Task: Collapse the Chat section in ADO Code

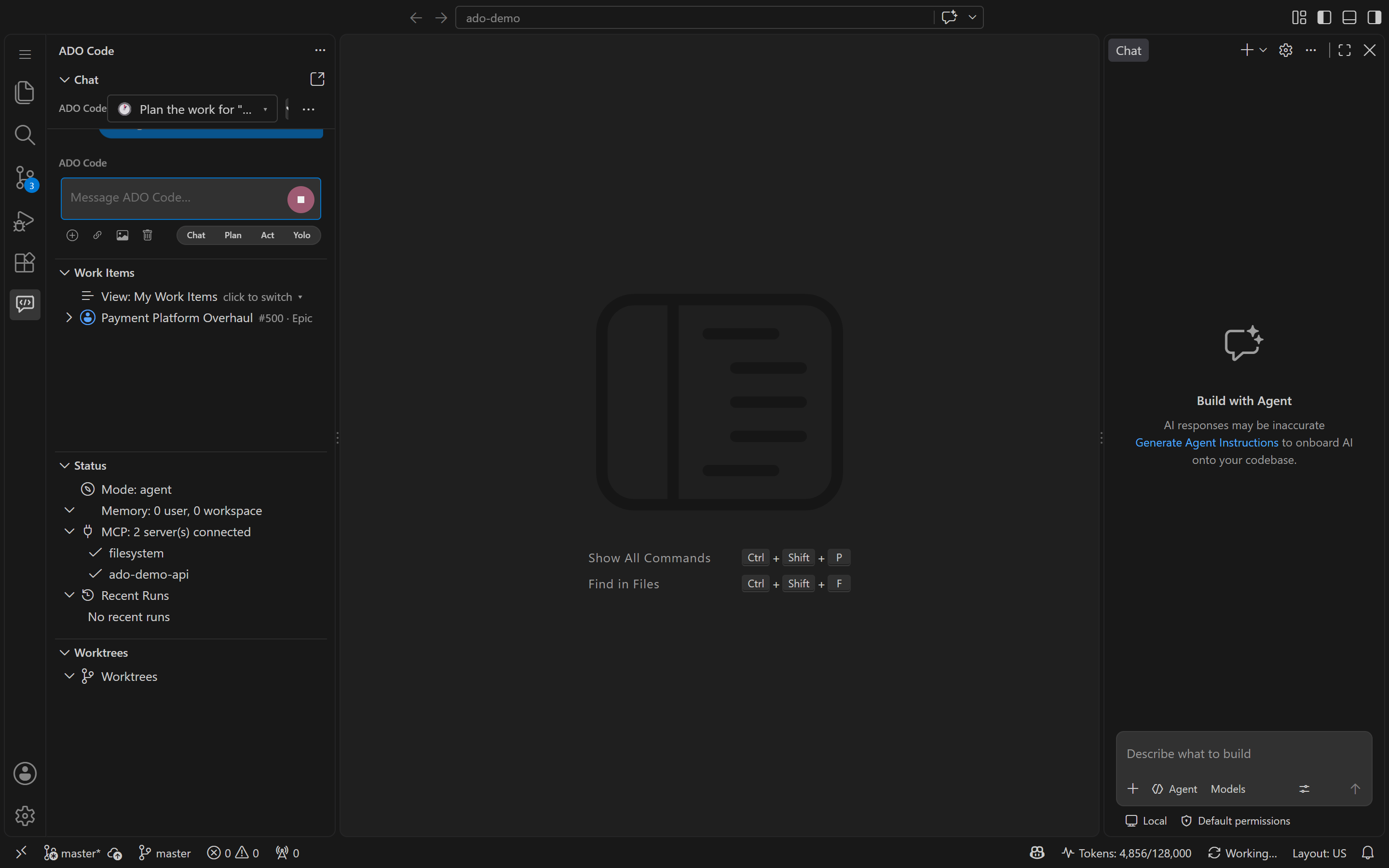Action: click(65, 80)
